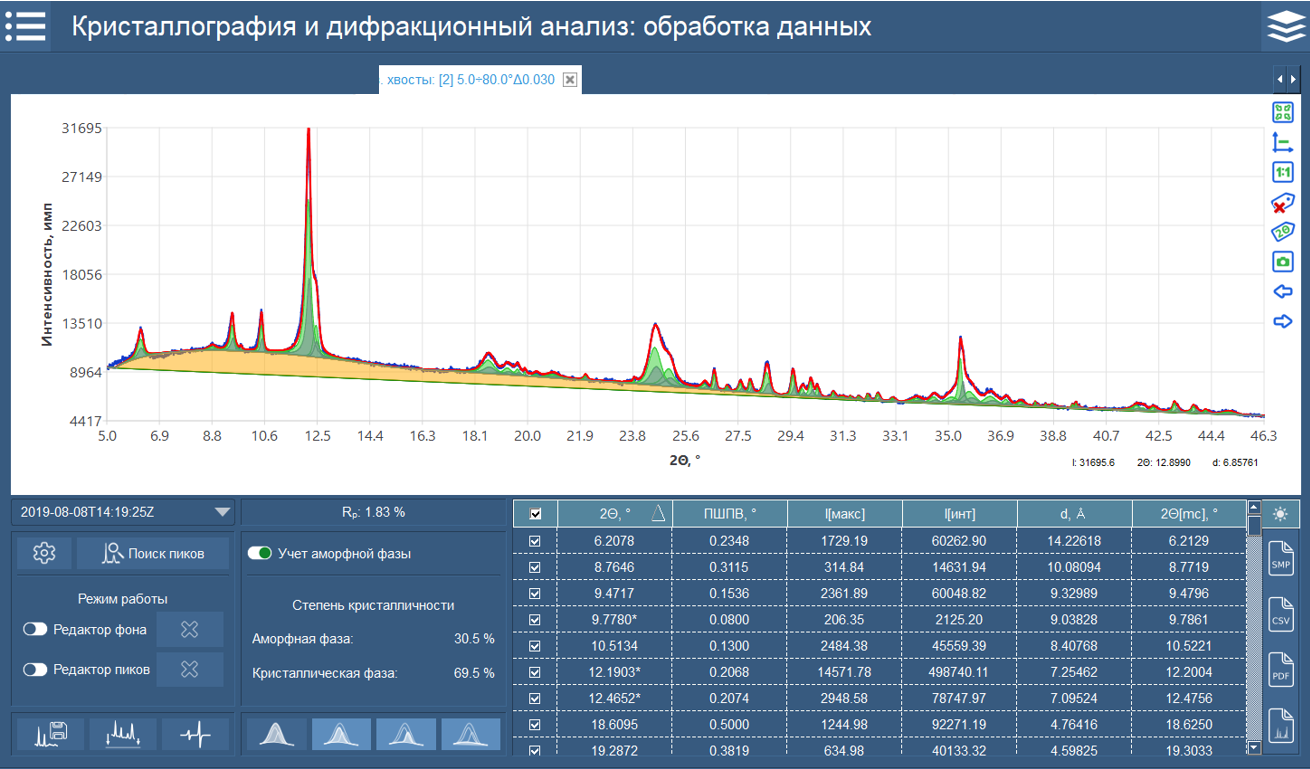Open the hamburger menu top left
This screenshot has height=769, width=1310.
(x=26, y=27)
